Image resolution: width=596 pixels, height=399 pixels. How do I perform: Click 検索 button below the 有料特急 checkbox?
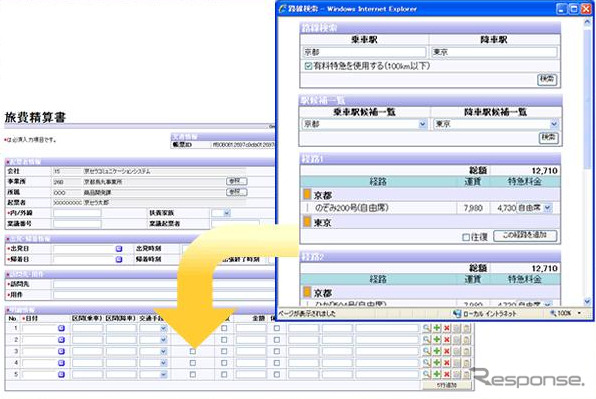tap(547, 79)
